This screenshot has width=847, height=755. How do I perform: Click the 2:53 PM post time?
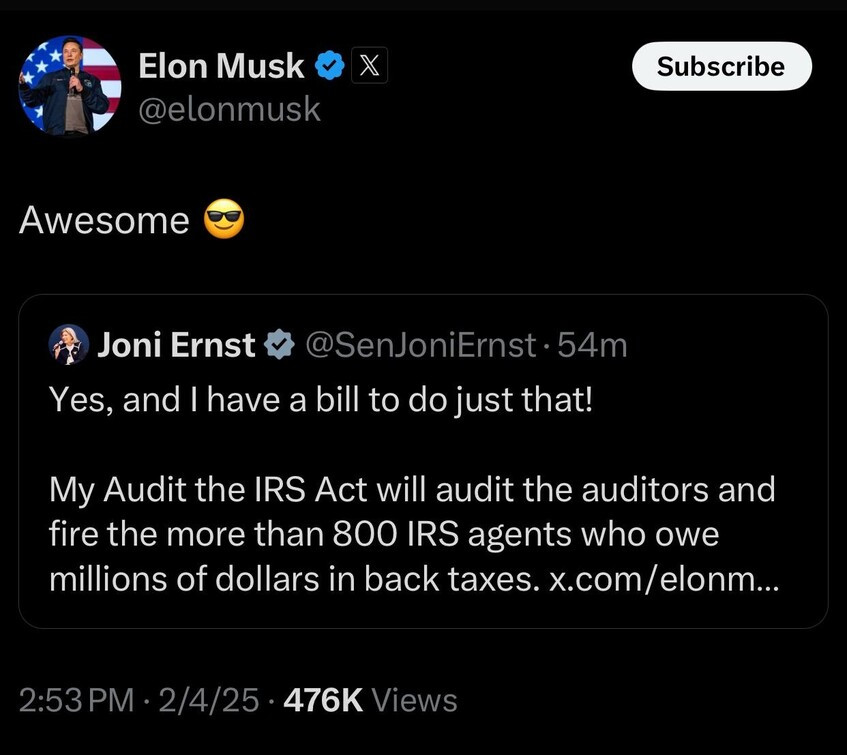[x=76, y=700]
